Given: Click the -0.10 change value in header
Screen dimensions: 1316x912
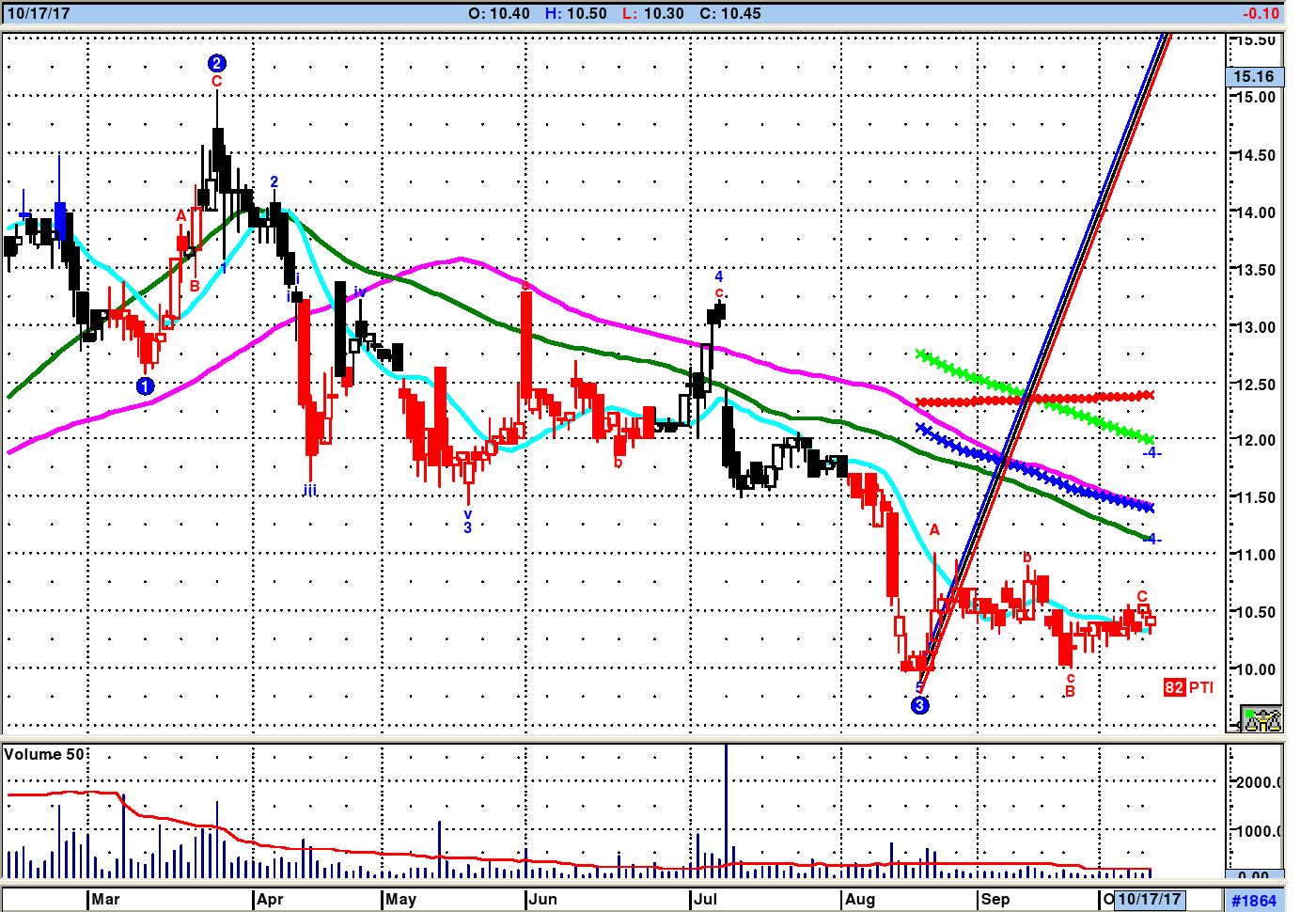Looking at the screenshot, I should tap(1260, 13).
